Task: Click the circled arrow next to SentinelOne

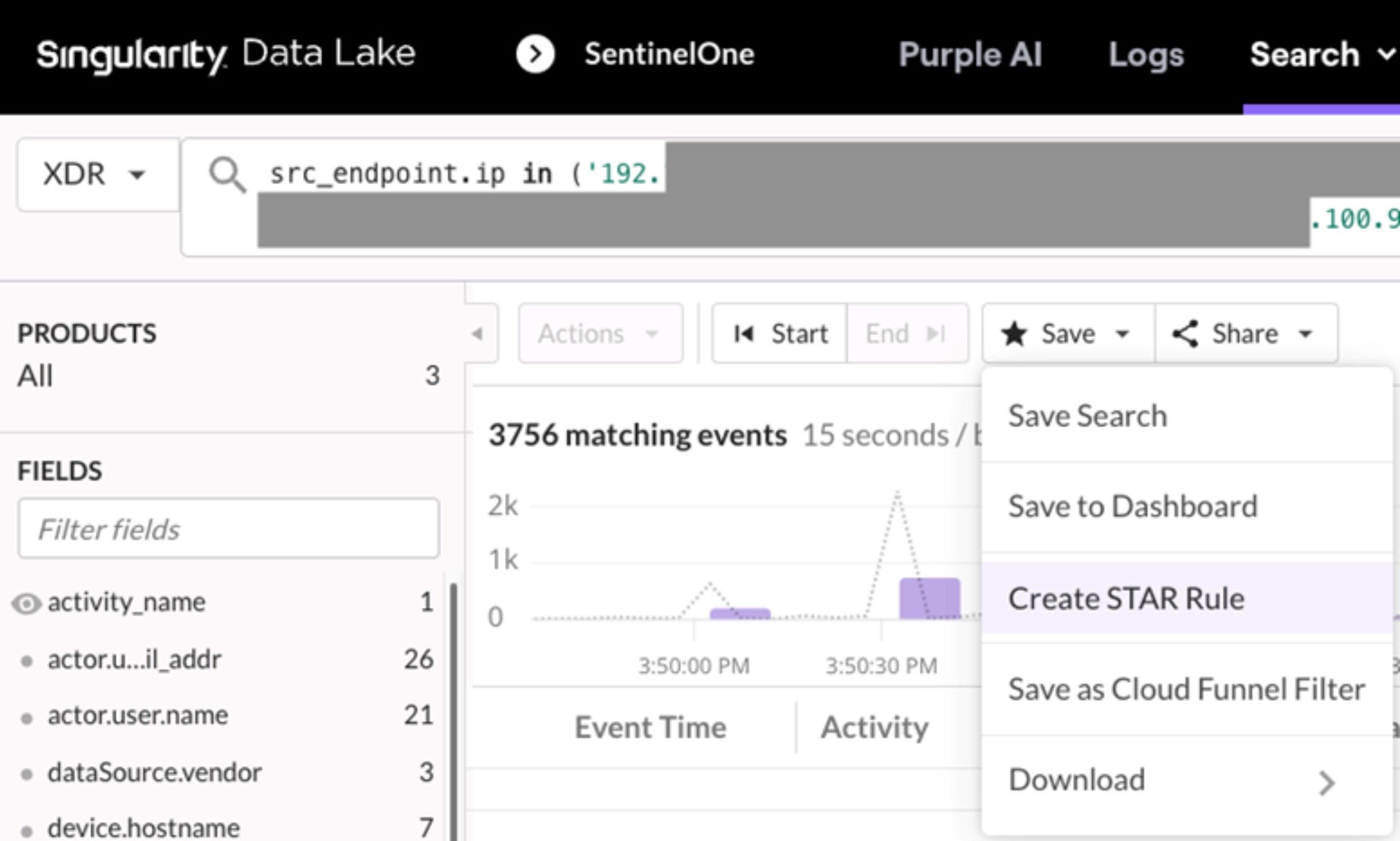Action: pos(535,54)
